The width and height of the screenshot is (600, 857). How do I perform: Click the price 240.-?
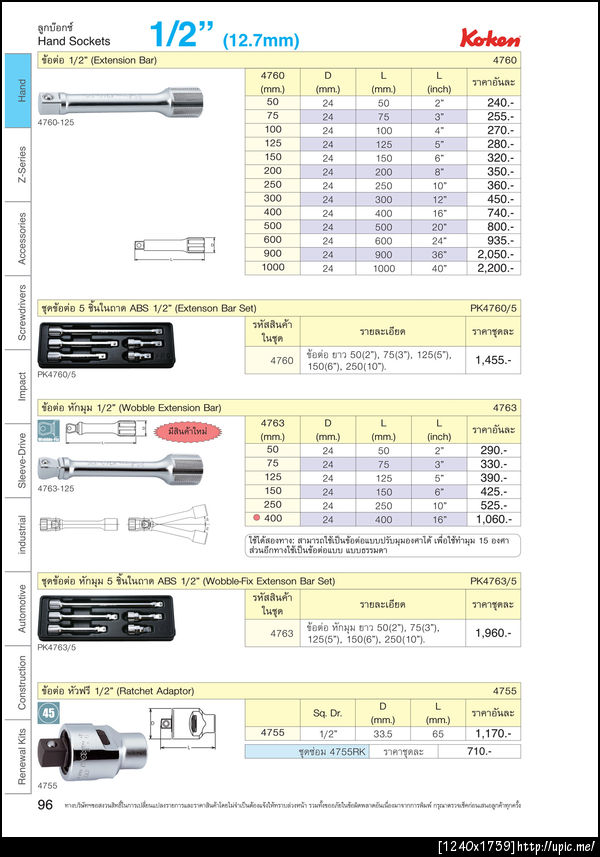coord(500,103)
